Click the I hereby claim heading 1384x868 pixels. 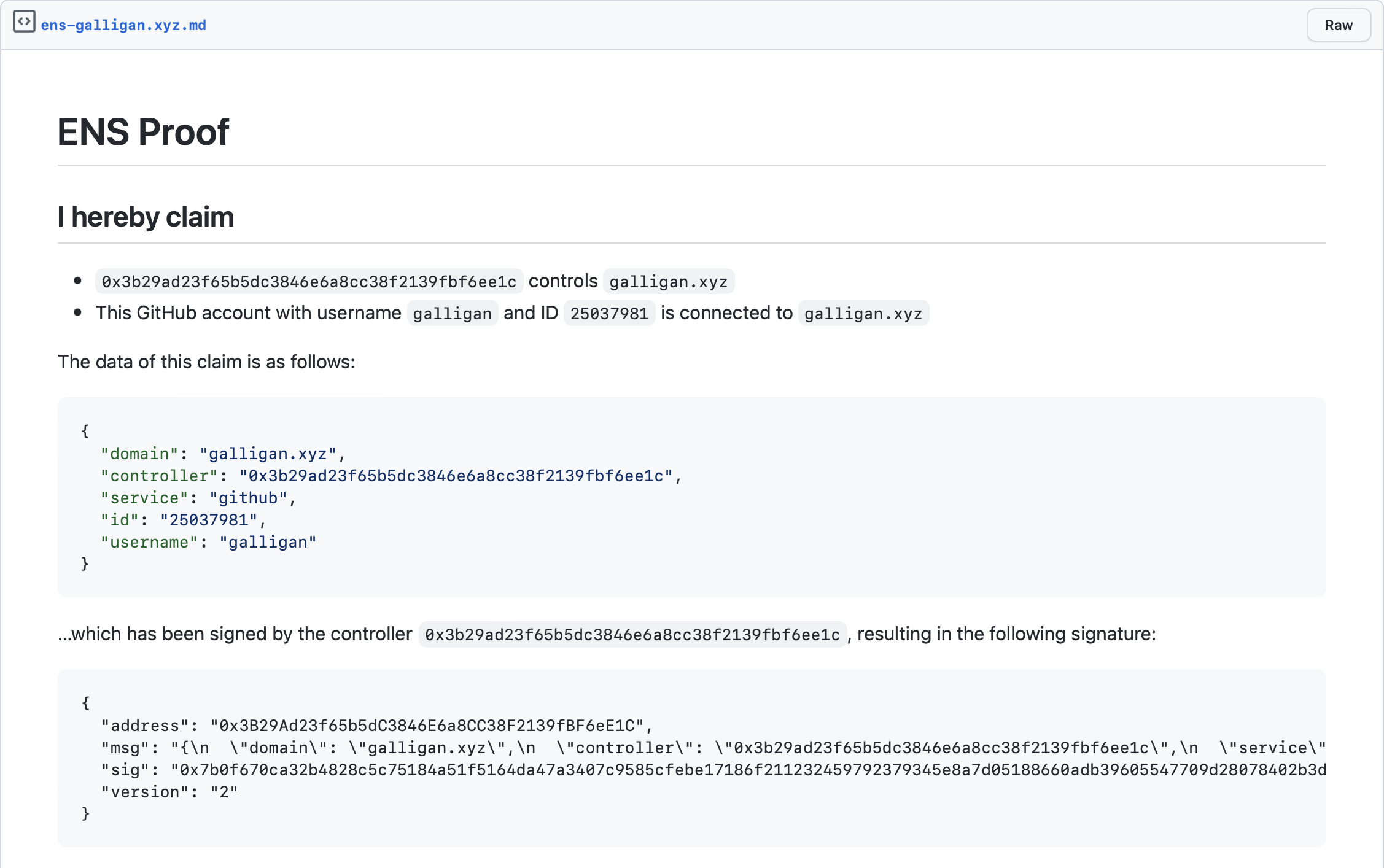(x=146, y=216)
